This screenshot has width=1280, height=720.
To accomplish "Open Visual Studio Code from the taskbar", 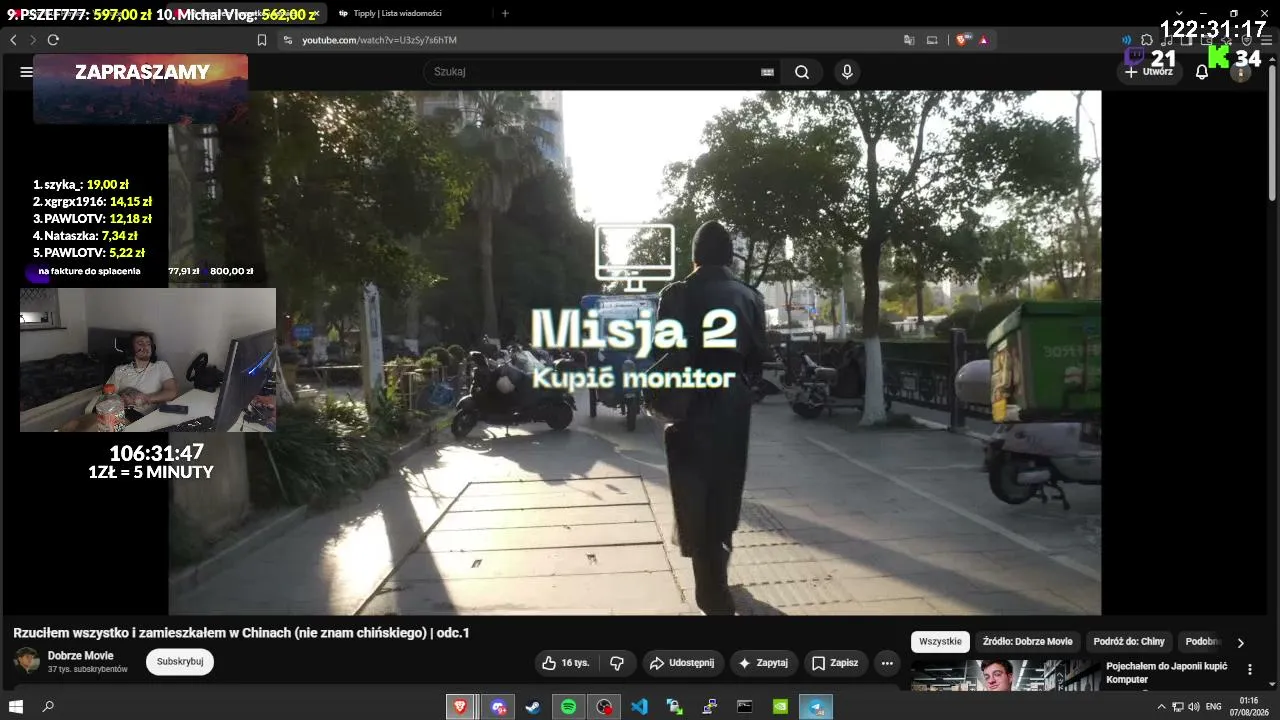I will (x=639, y=707).
